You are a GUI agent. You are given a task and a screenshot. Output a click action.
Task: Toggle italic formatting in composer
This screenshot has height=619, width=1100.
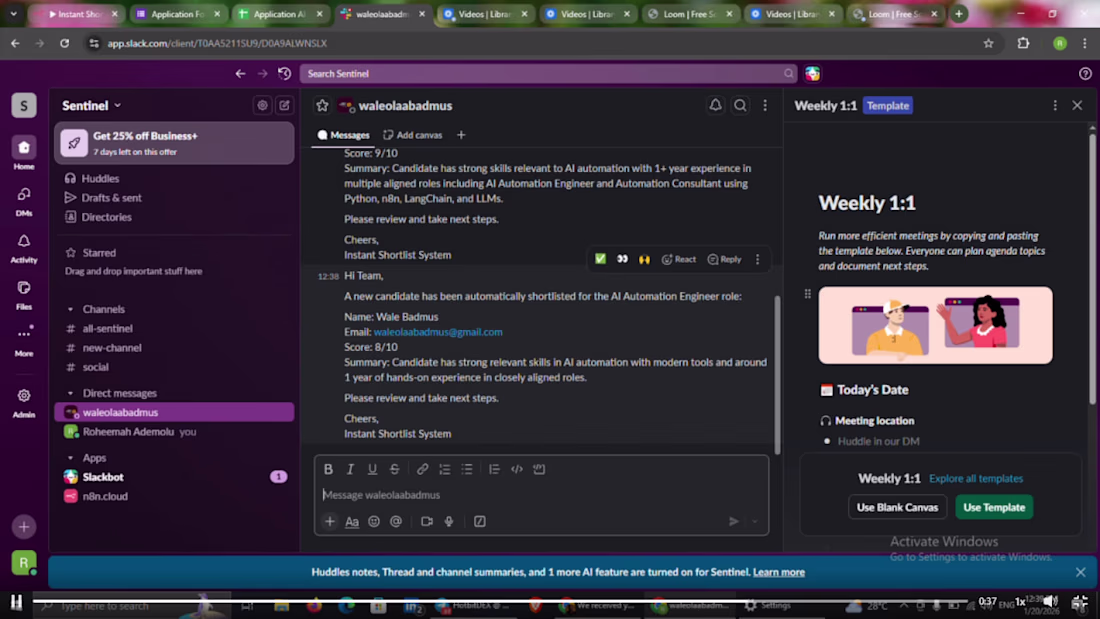click(x=350, y=469)
